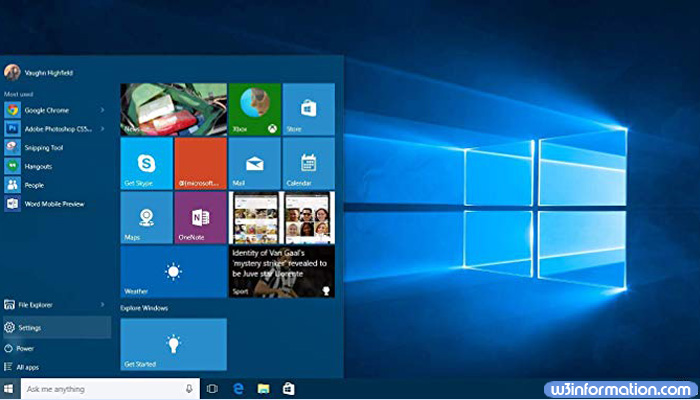Screen dimensions: 700x400
Task: Open the Store tile
Action: 308,109
